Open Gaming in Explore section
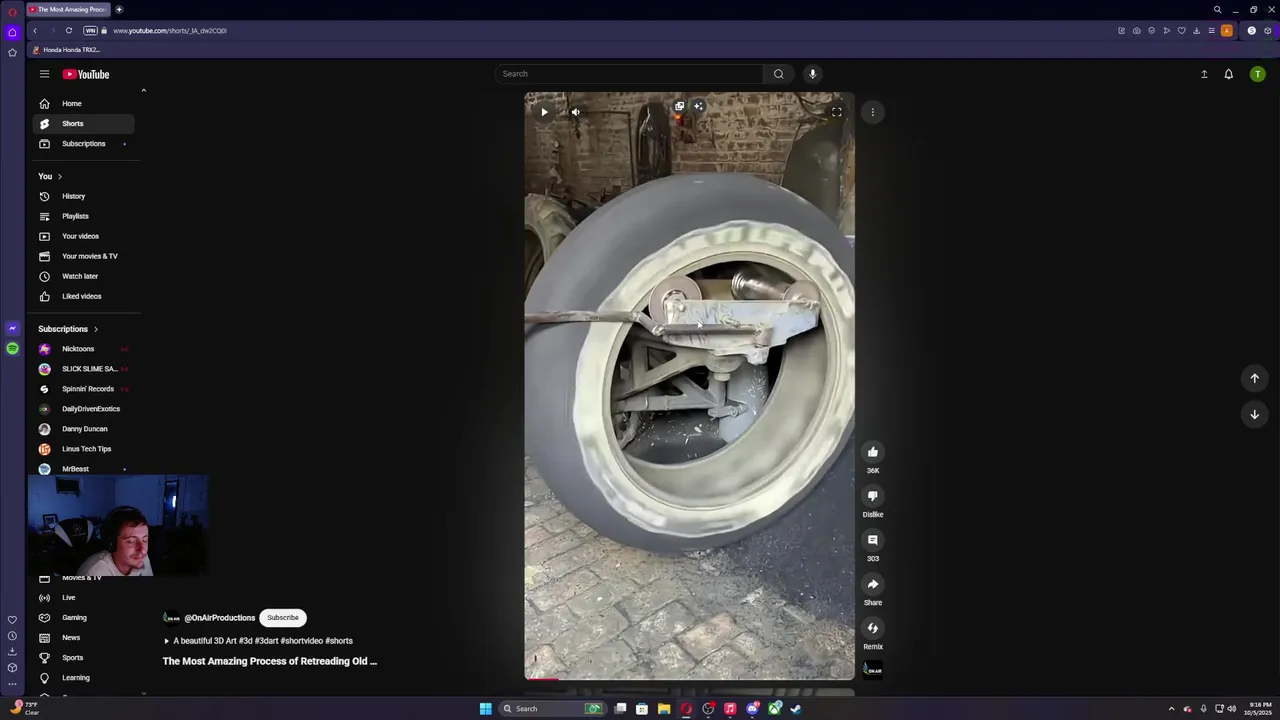Viewport: 1280px width, 720px height. (84, 618)
